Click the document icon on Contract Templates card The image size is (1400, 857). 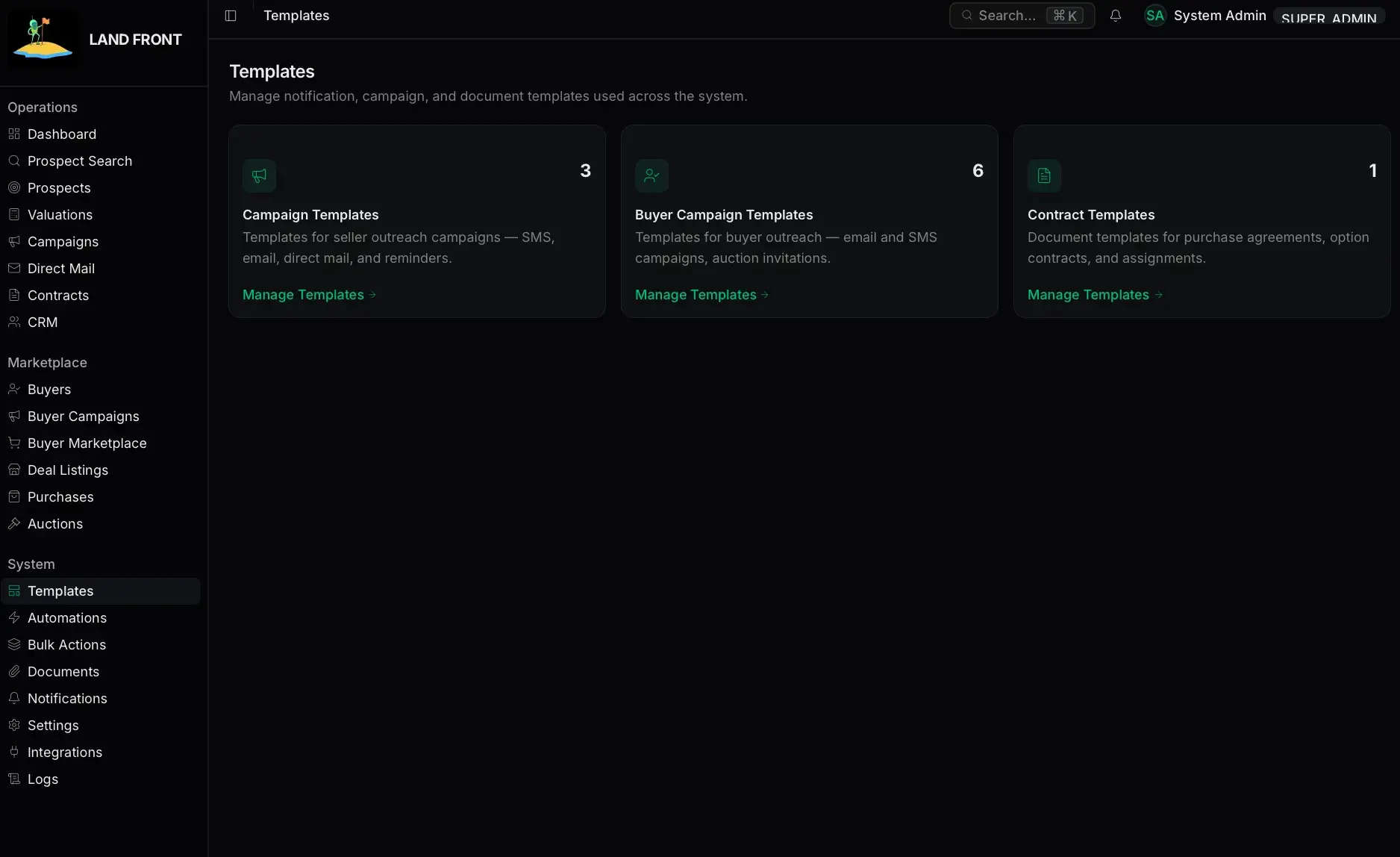point(1044,176)
